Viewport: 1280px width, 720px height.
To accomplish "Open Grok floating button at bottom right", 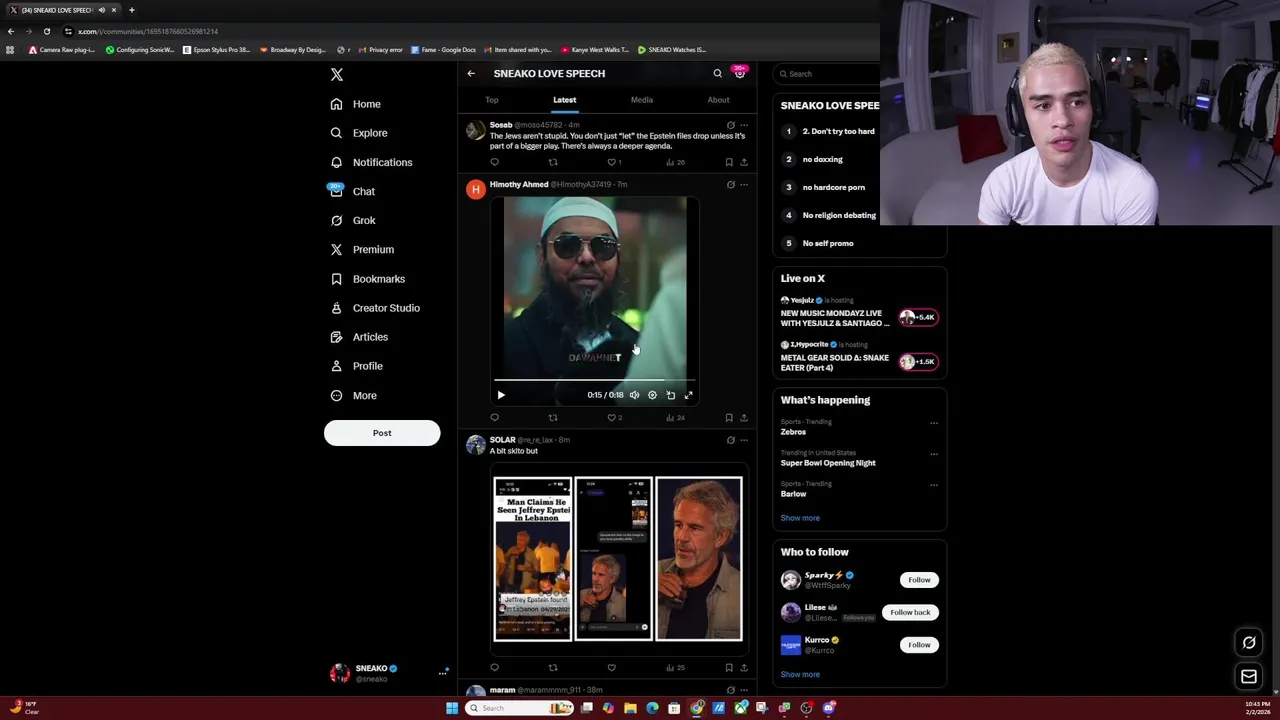I will click(1249, 643).
